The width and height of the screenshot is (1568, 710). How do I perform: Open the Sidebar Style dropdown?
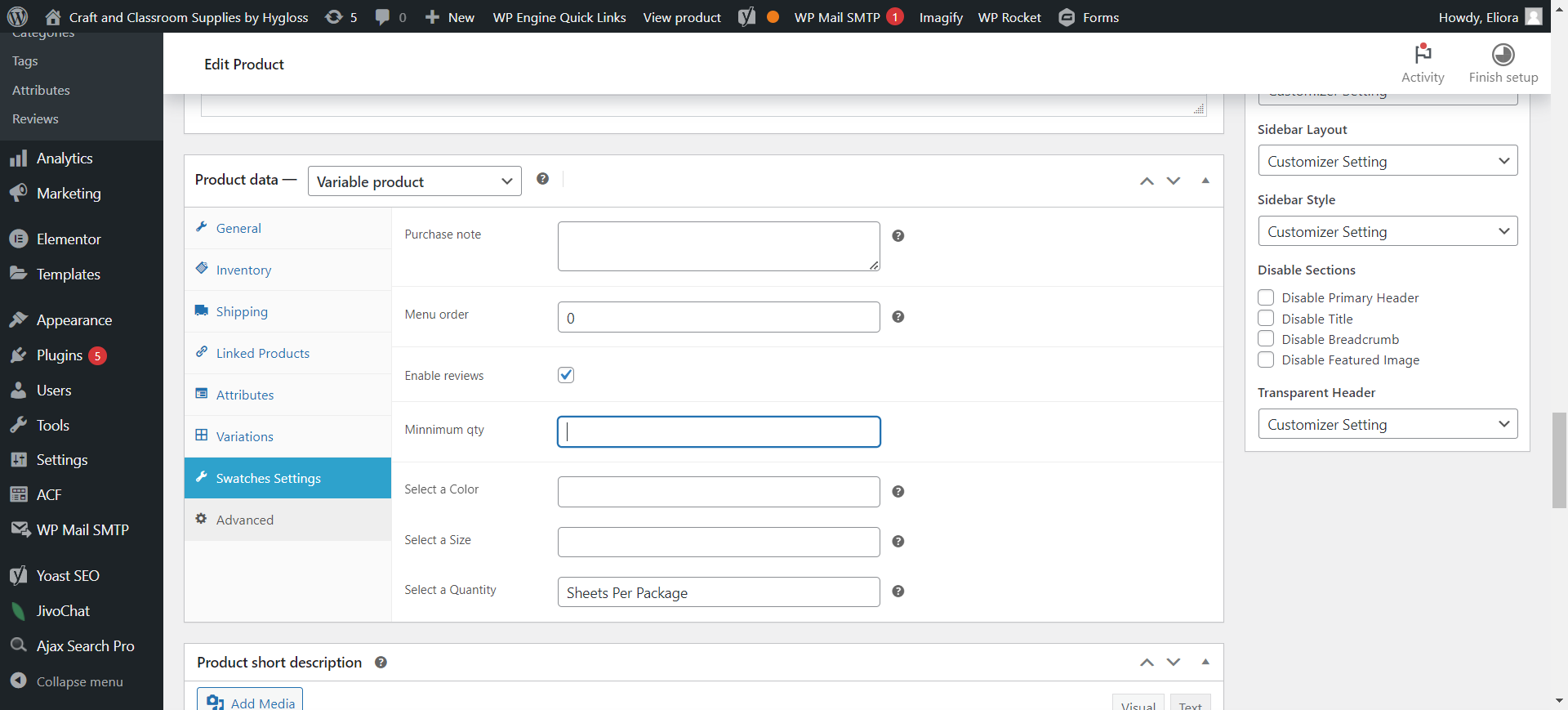1388,231
